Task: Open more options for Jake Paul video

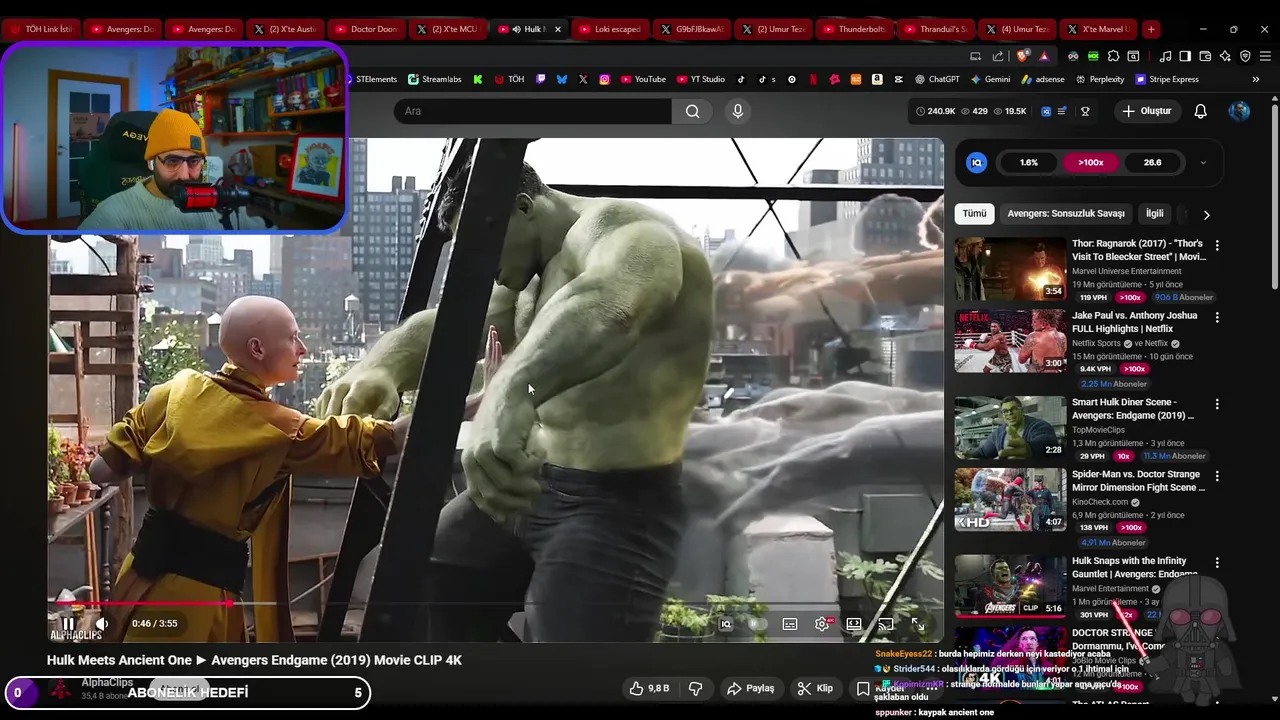Action: [x=1217, y=317]
